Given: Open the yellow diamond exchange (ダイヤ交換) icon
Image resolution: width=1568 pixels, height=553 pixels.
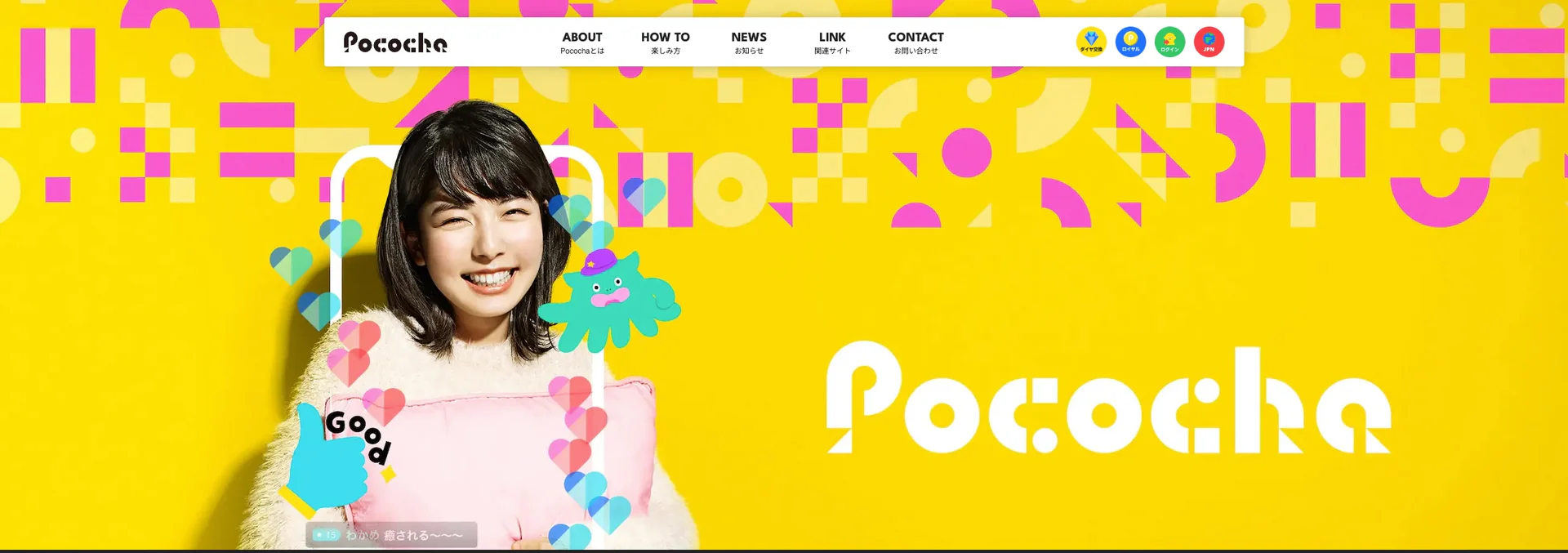Looking at the screenshot, I should pyautogui.click(x=1091, y=42).
